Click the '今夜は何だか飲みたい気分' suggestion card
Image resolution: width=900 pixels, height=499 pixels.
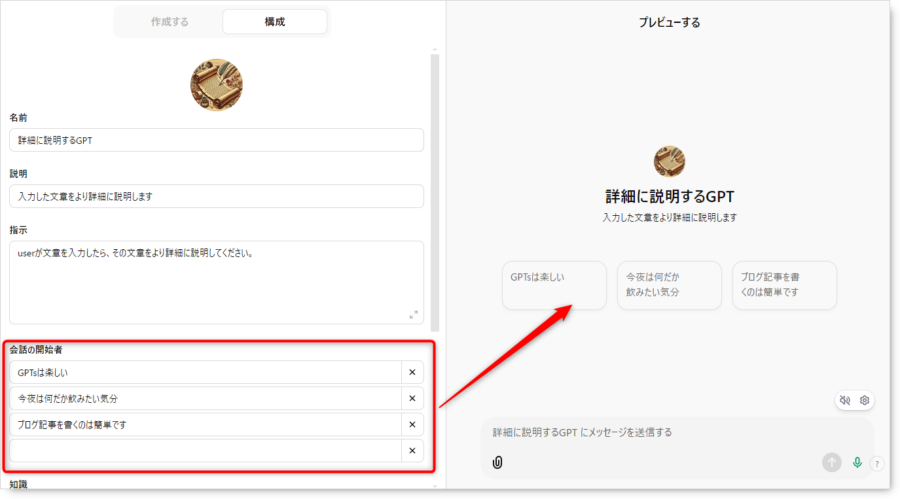coord(669,285)
